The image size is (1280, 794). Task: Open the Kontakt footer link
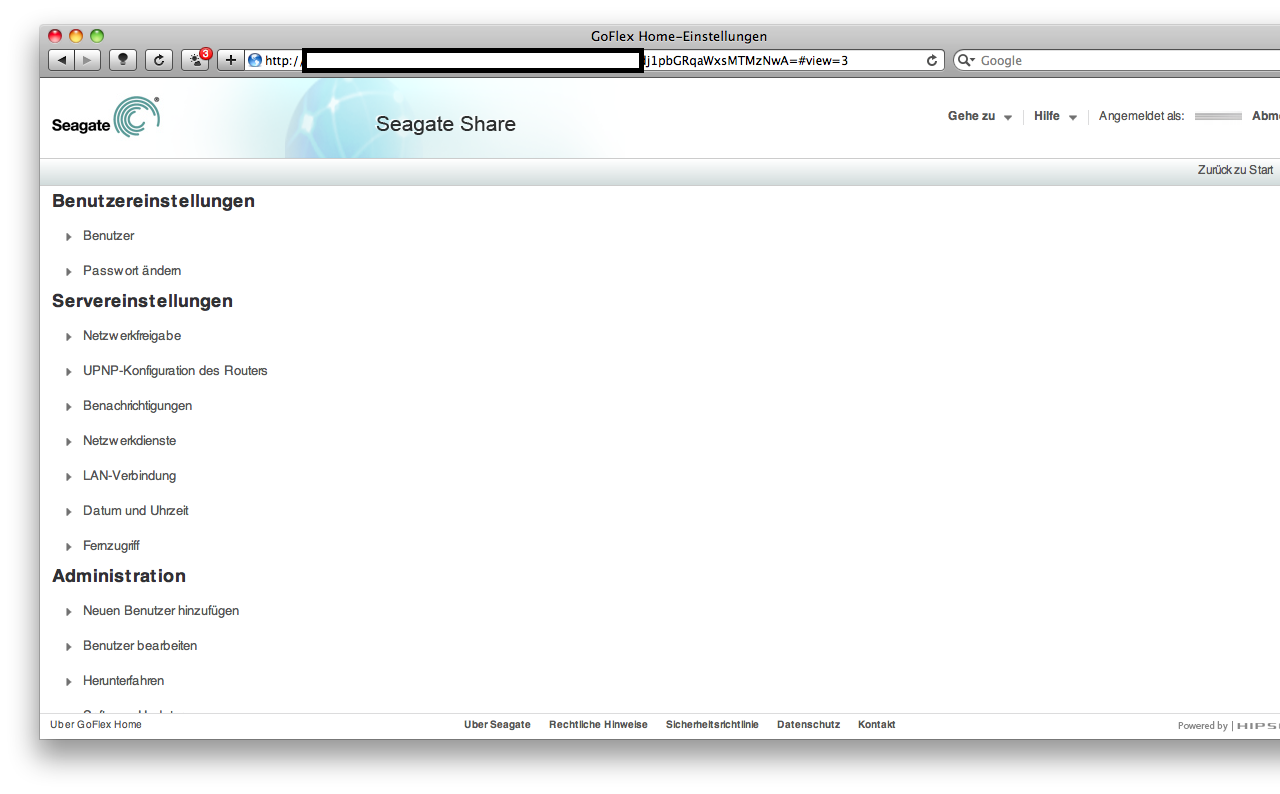[876, 724]
